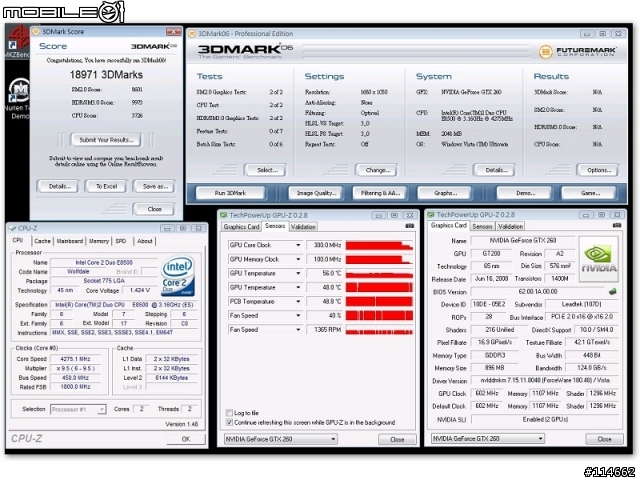
Task: Toggle Continue refreshing this screen in background checkbox
Action: (229, 422)
